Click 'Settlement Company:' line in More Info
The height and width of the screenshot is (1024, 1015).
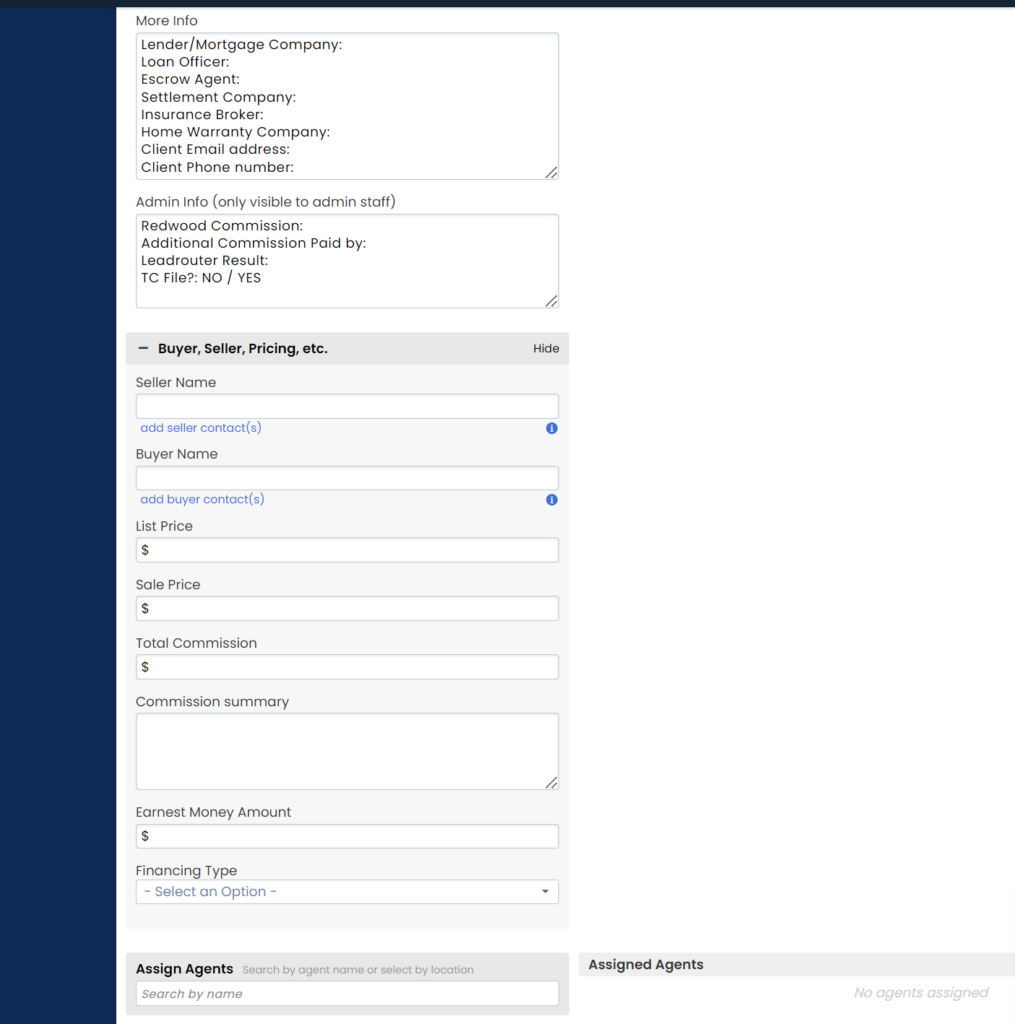(x=218, y=97)
